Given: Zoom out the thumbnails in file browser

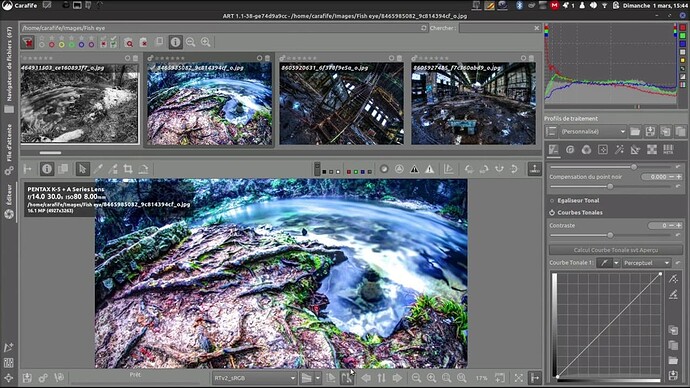Looking at the screenshot, I should click(x=191, y=42).
